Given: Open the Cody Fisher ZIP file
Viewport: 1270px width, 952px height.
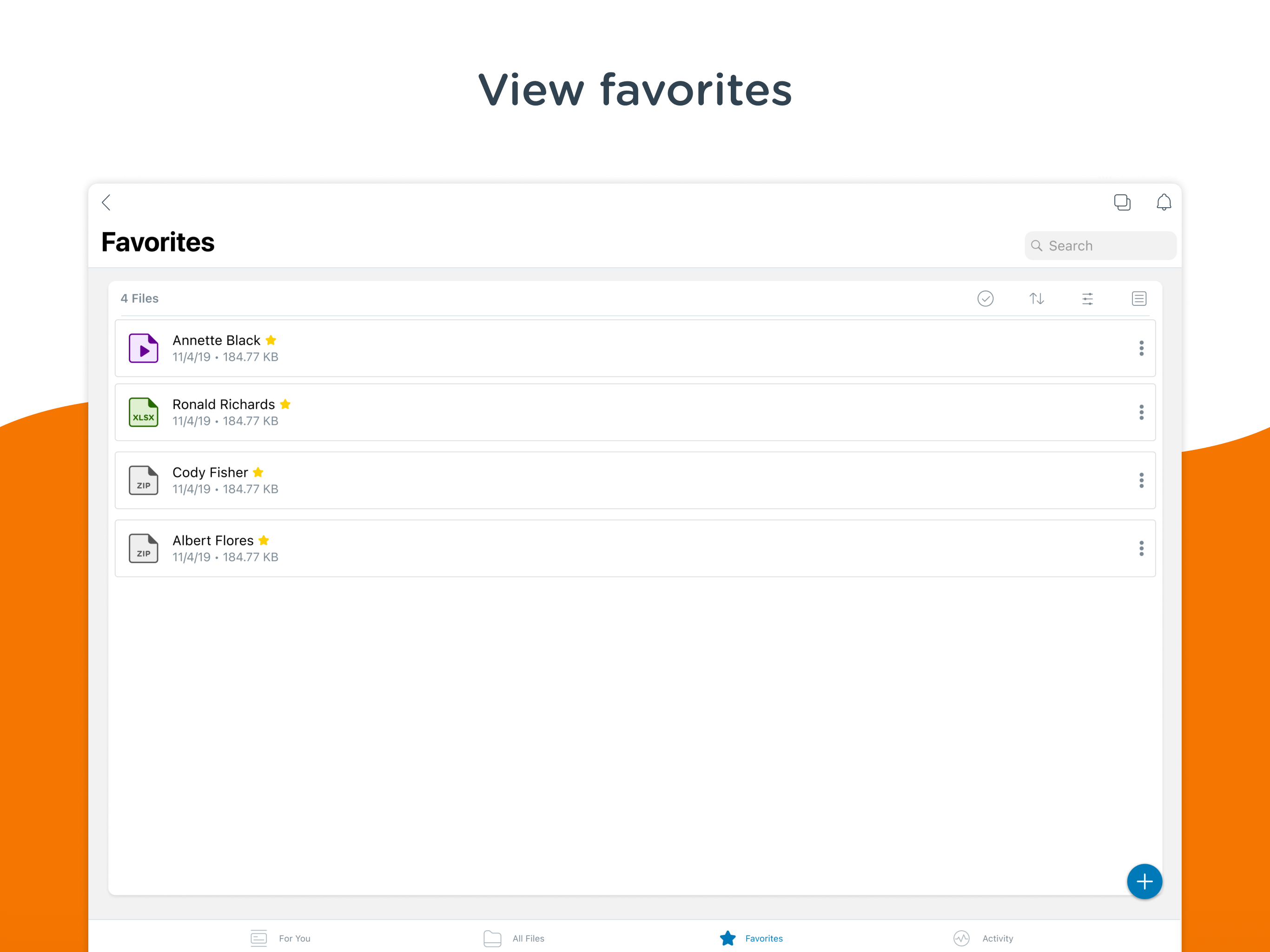Looking at the screenshot, I should click(144, 480).
